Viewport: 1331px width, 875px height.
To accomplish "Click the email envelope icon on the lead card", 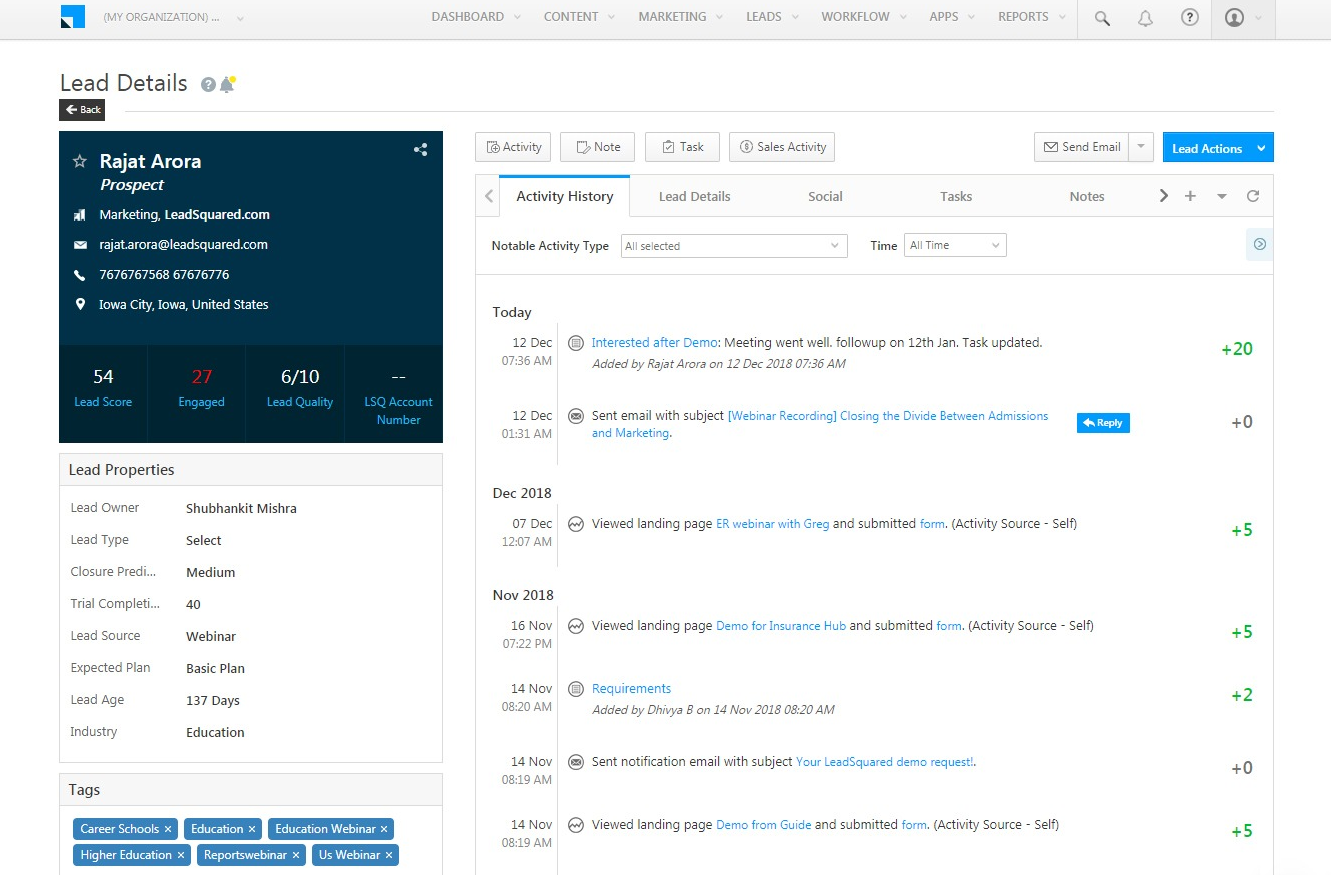I will click(x=80, y=245).
